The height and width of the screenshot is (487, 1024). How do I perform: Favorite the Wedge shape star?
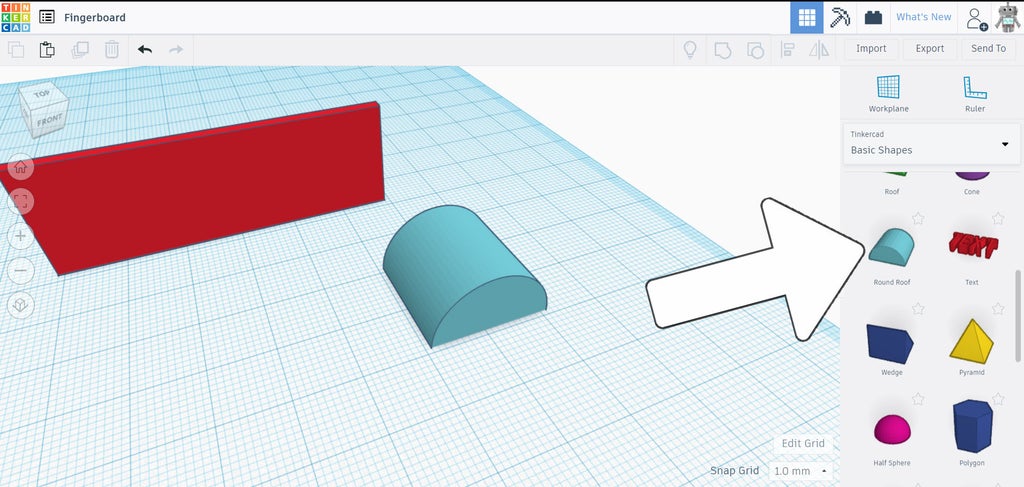click(918, 309)
